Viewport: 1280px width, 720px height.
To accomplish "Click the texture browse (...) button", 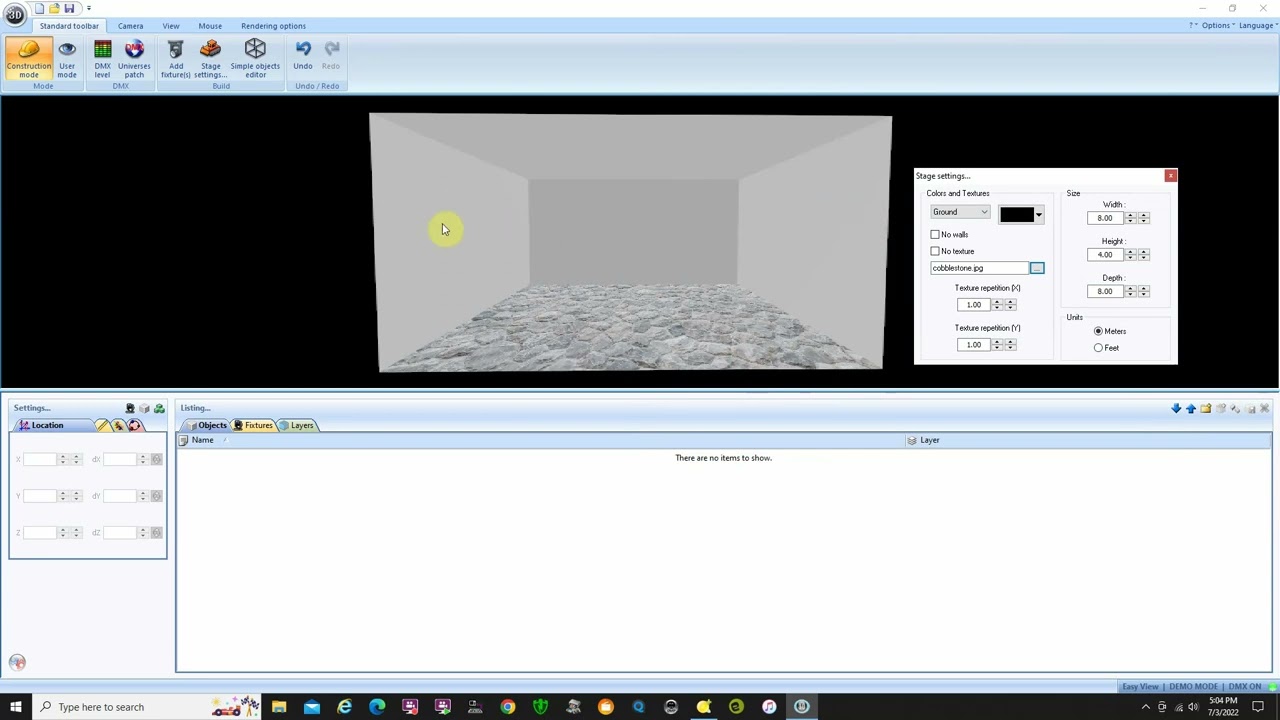I will pyautogui.click(x=1037, y=268).
